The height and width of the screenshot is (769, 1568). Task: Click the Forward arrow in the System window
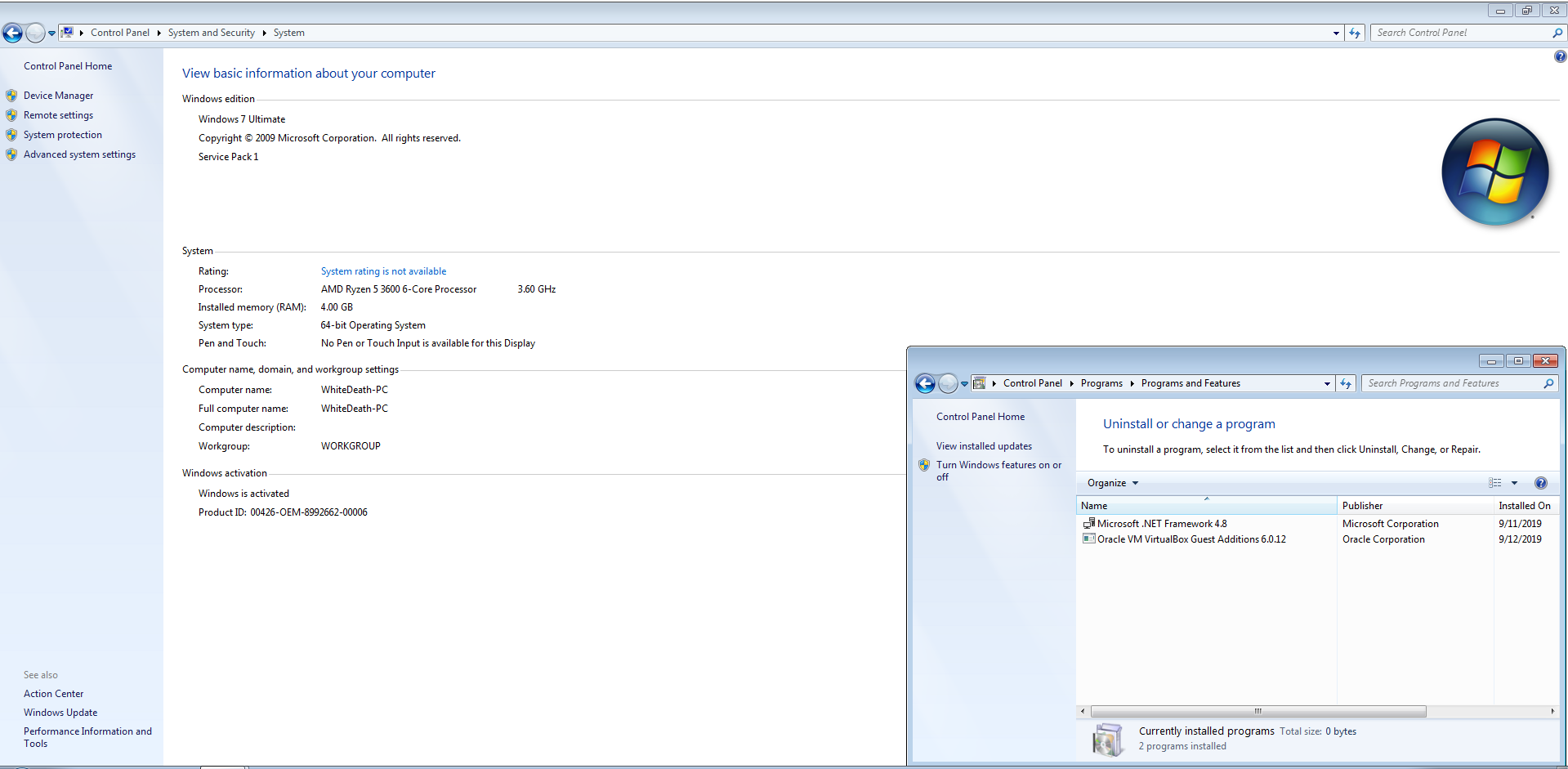tap(35, 33)
